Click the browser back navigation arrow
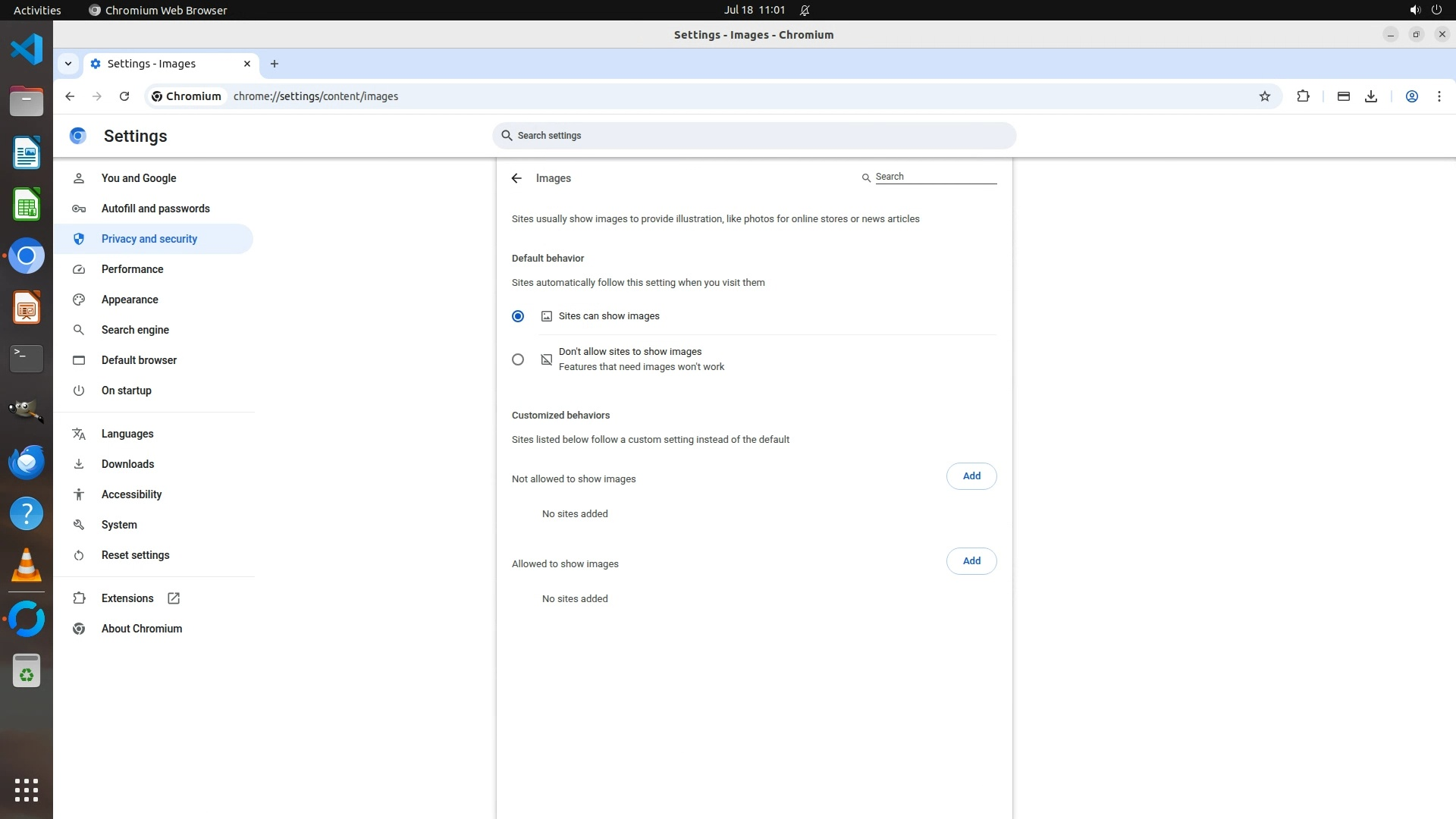Screen dimensions: 1456x819 point(70,96)
